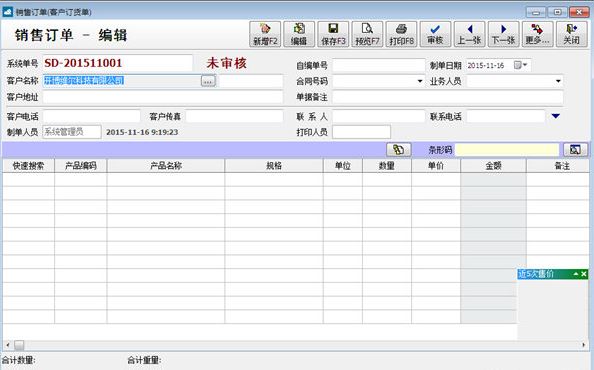
Task: Collapse the 近5次售价 panel
Action: click(x=576, y=274)
